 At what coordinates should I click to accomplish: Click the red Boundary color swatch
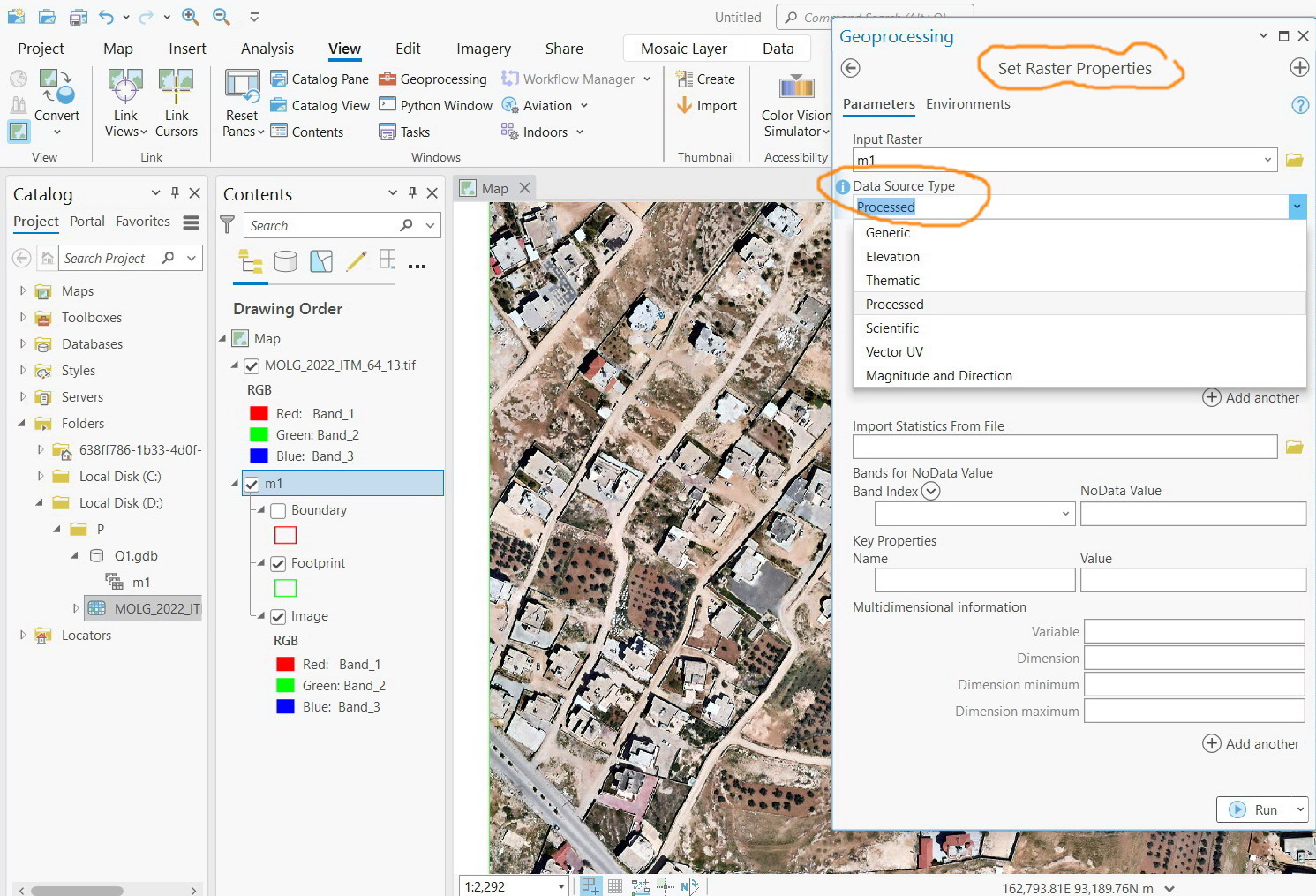tap(284, 534)
